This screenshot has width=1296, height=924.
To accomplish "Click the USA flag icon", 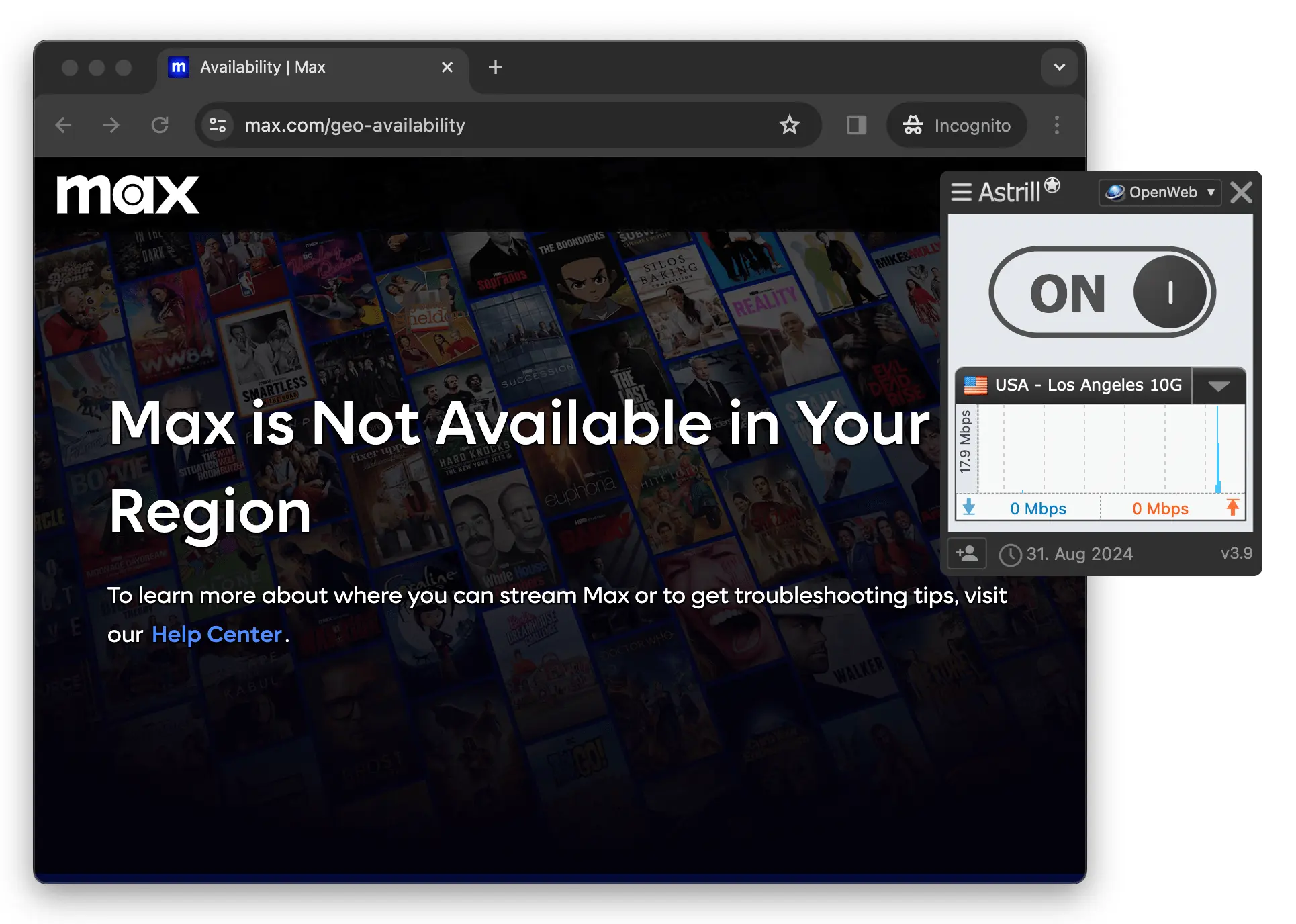I will click(x=976, y=385).
